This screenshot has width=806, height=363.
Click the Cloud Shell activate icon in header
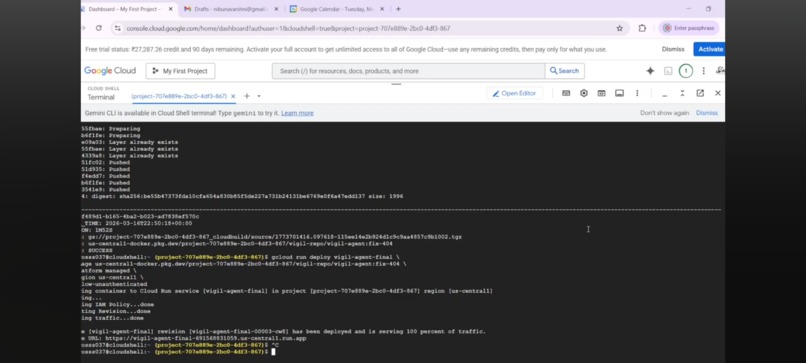pos(668,71)
